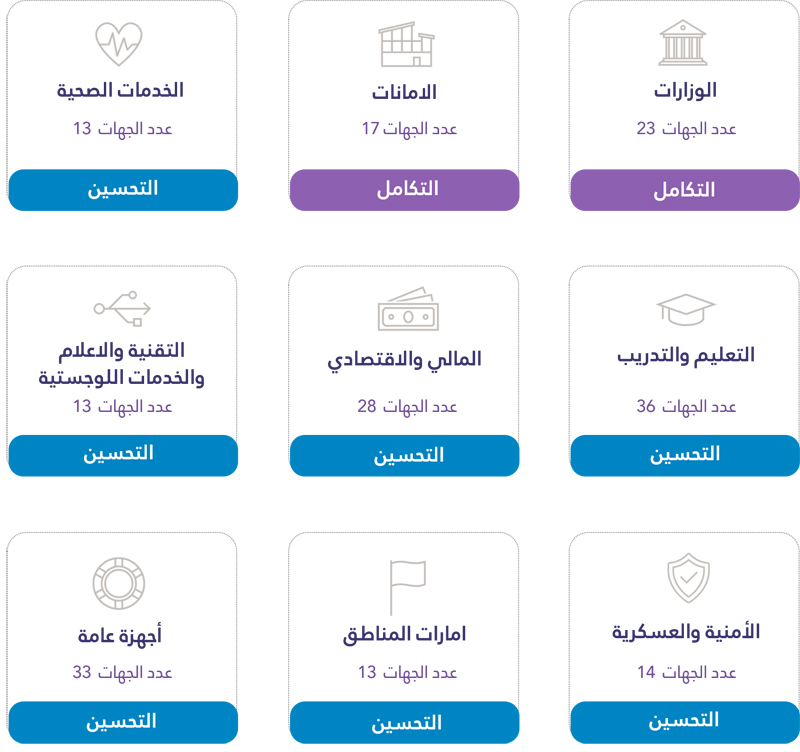Open the امارات المناطق card title
The image size is (800, 752).
(404, 635)
